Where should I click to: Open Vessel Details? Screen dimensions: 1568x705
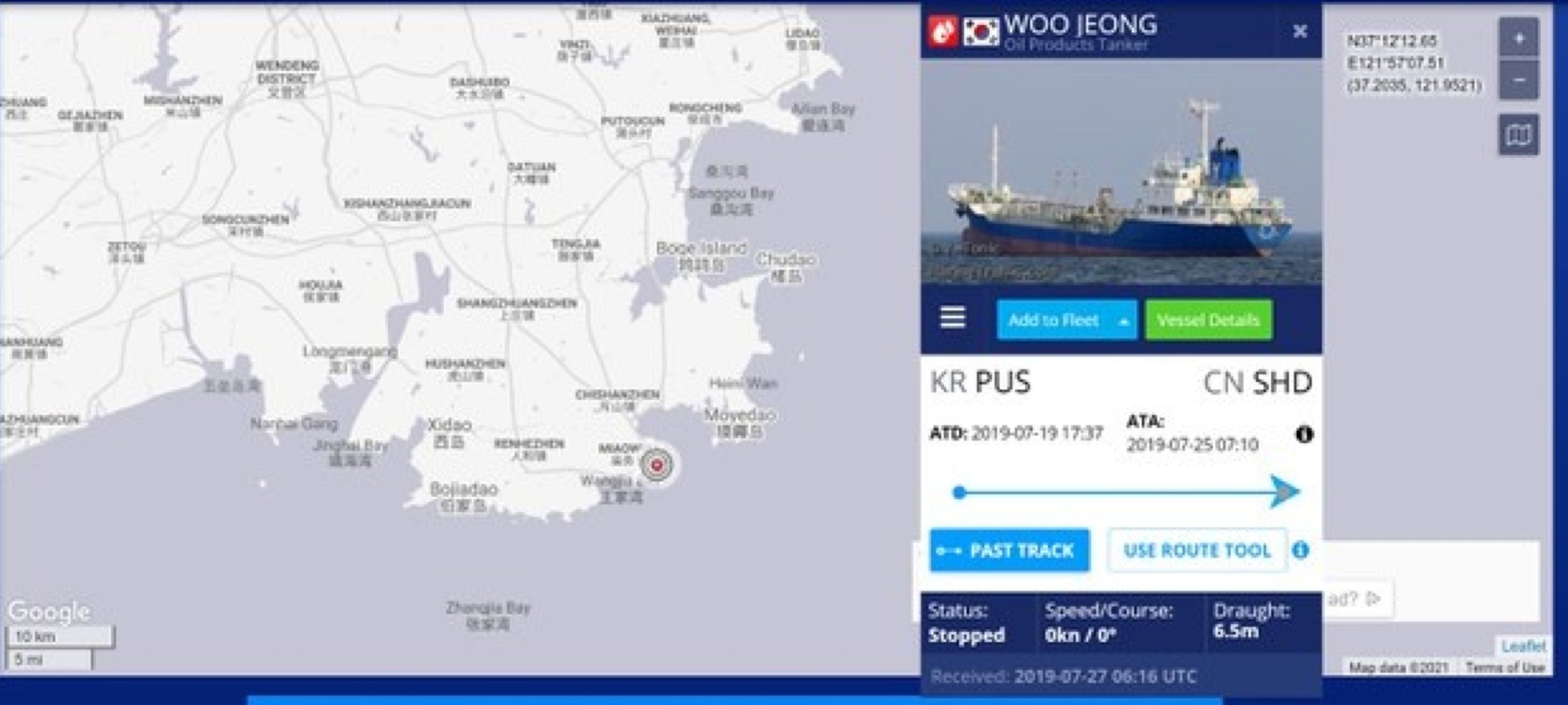(1208, 319)
